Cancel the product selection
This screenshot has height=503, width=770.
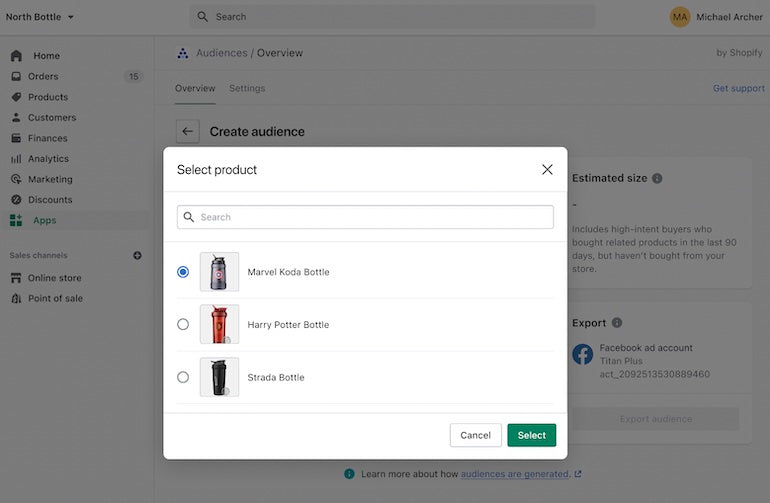pos(475,435)
